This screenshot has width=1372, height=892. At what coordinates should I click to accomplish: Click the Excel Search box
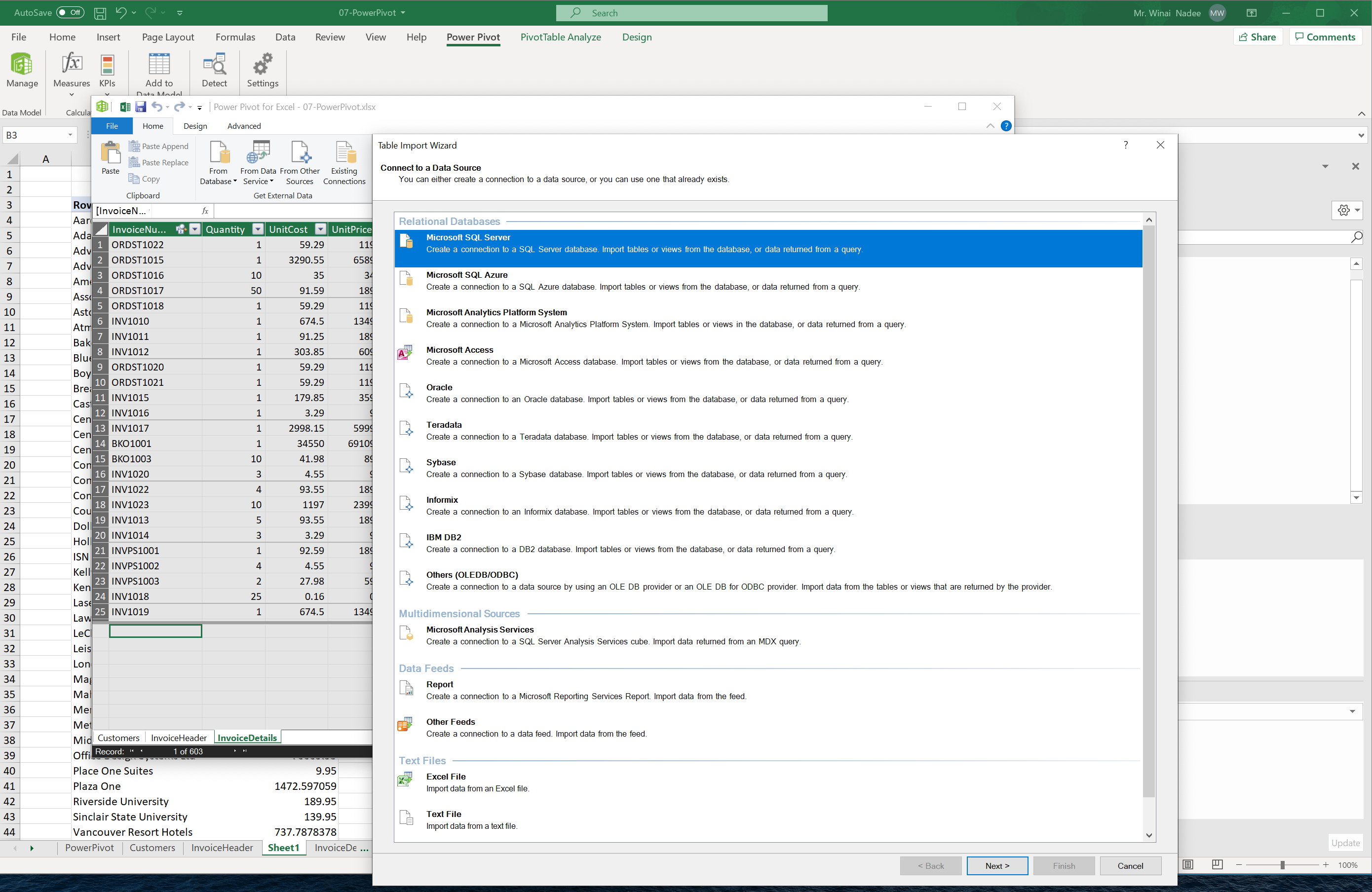[691, 13]
